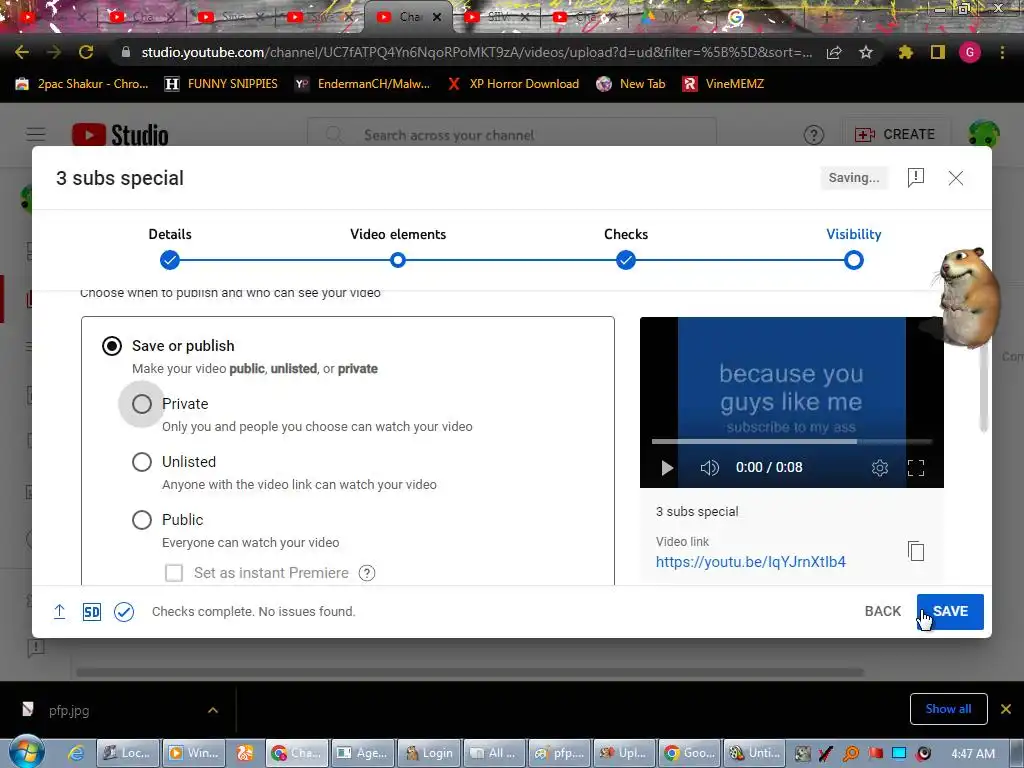Open the Chrome three-dot menu
Screen dimensions: 1024x768
[1002, 52]
